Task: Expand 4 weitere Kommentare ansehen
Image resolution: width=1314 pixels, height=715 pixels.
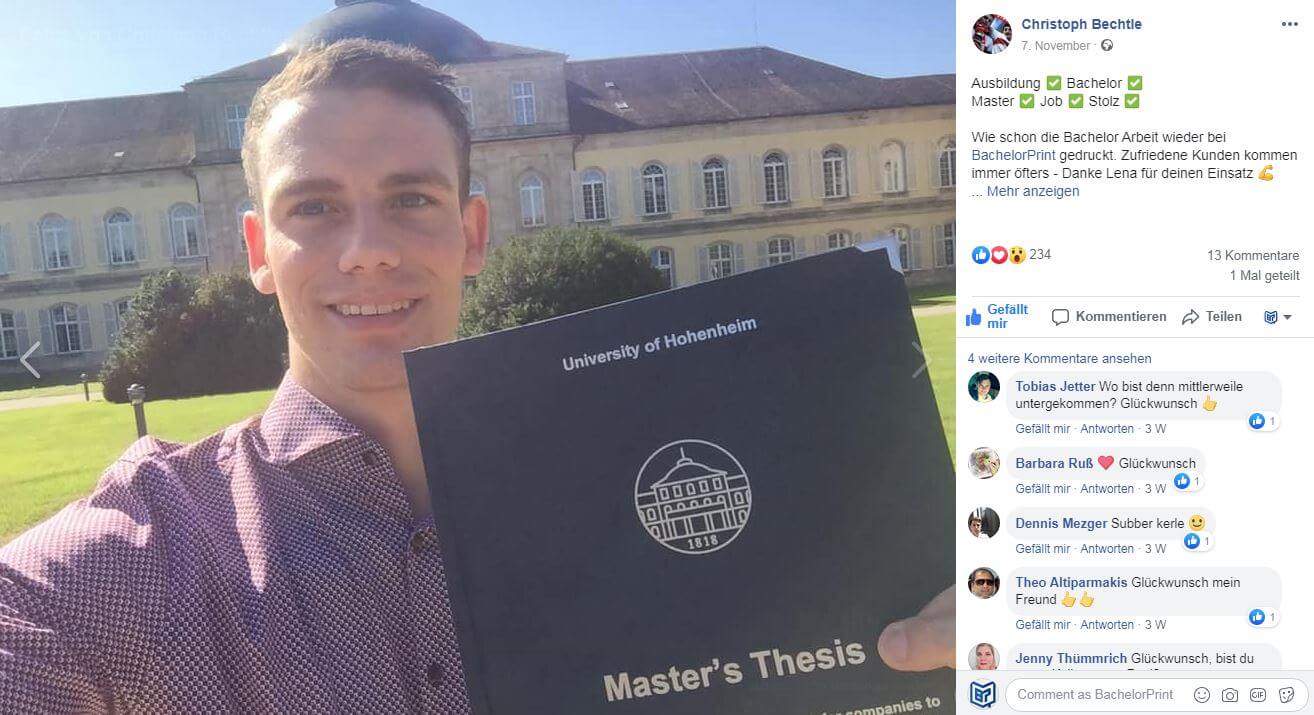Action: [x=1059, y=358]
